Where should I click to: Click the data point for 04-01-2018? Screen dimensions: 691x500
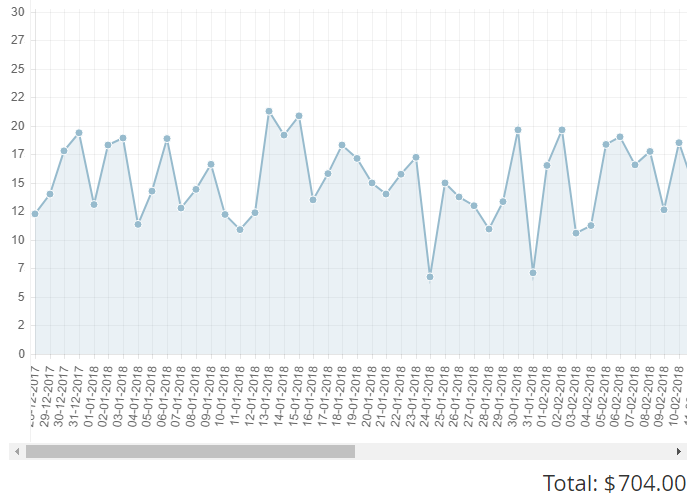[x=138, y=224]
